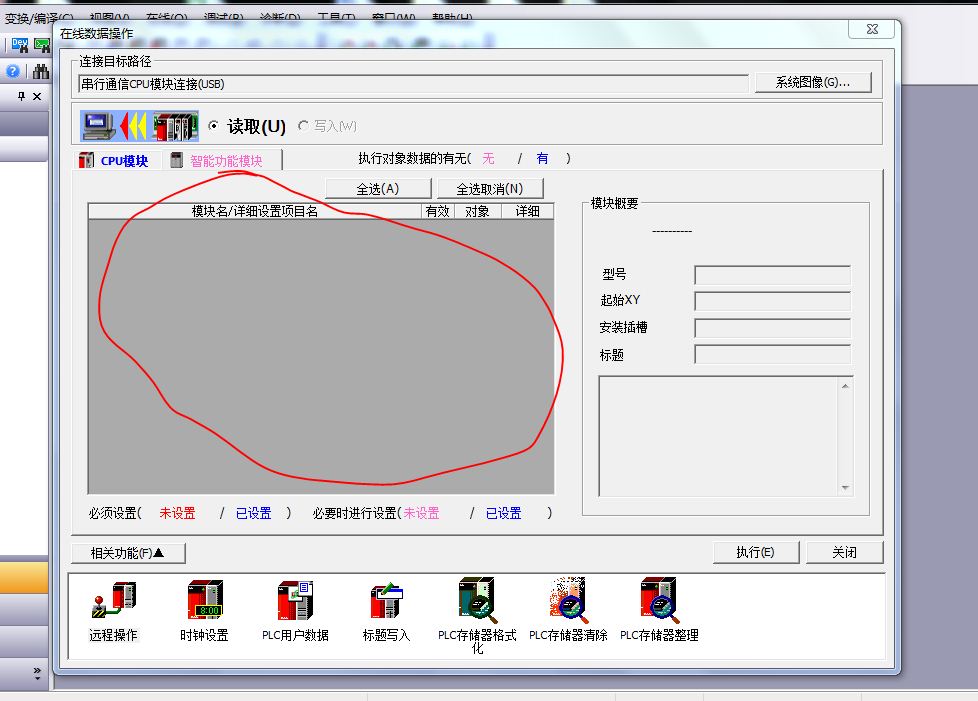The image size is (978, 701).
Task: Collapse the 相关功能(F) related functions panel
Action: pyautogui.click(x=128, y=553)
